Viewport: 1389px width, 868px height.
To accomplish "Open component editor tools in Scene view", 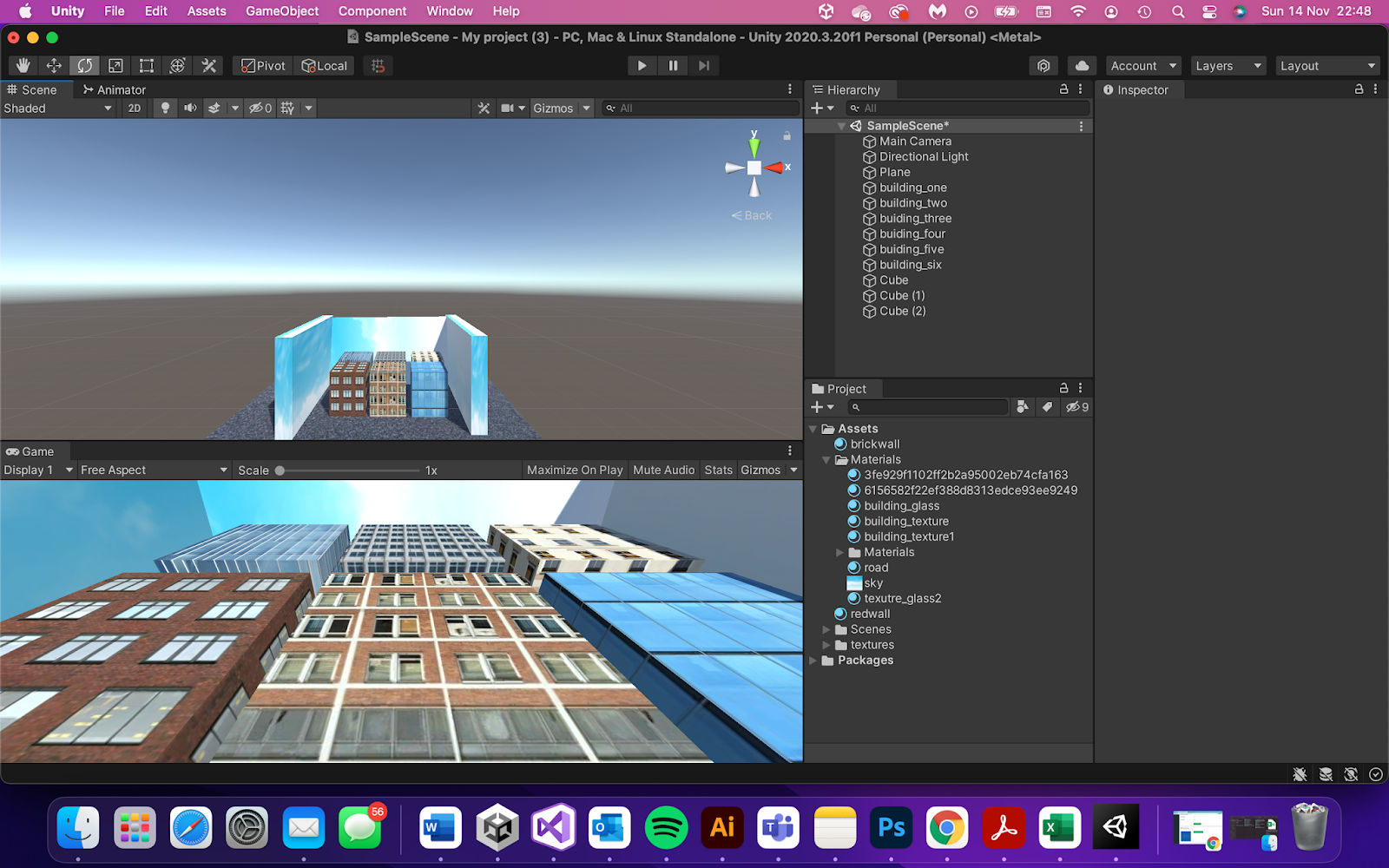I will (484, 108).
